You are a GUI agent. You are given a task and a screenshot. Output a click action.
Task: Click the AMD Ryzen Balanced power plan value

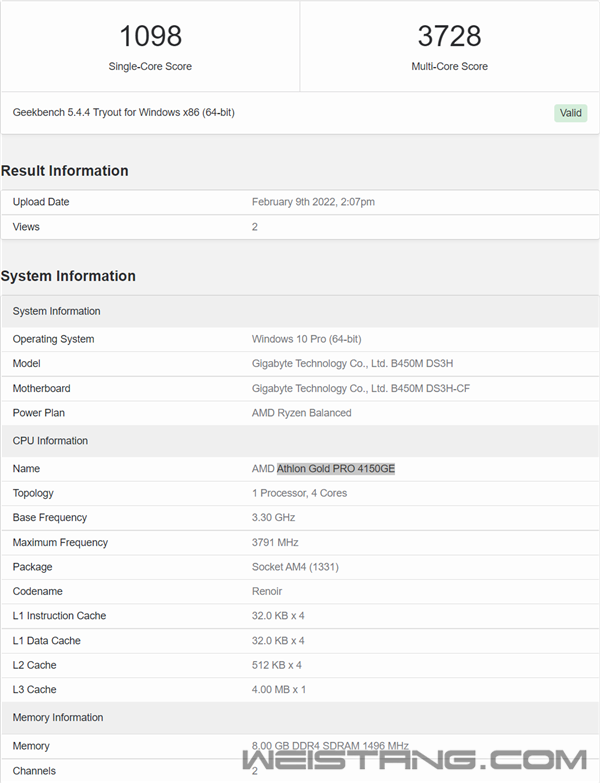pos(301,413)
